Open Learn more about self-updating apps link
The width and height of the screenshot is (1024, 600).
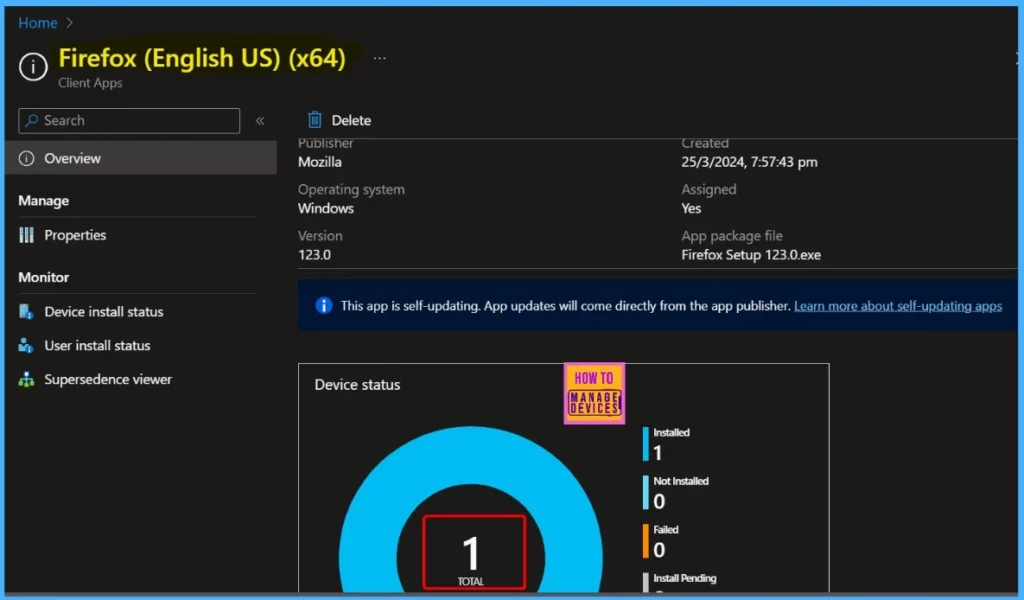click(x=897, y=306)
